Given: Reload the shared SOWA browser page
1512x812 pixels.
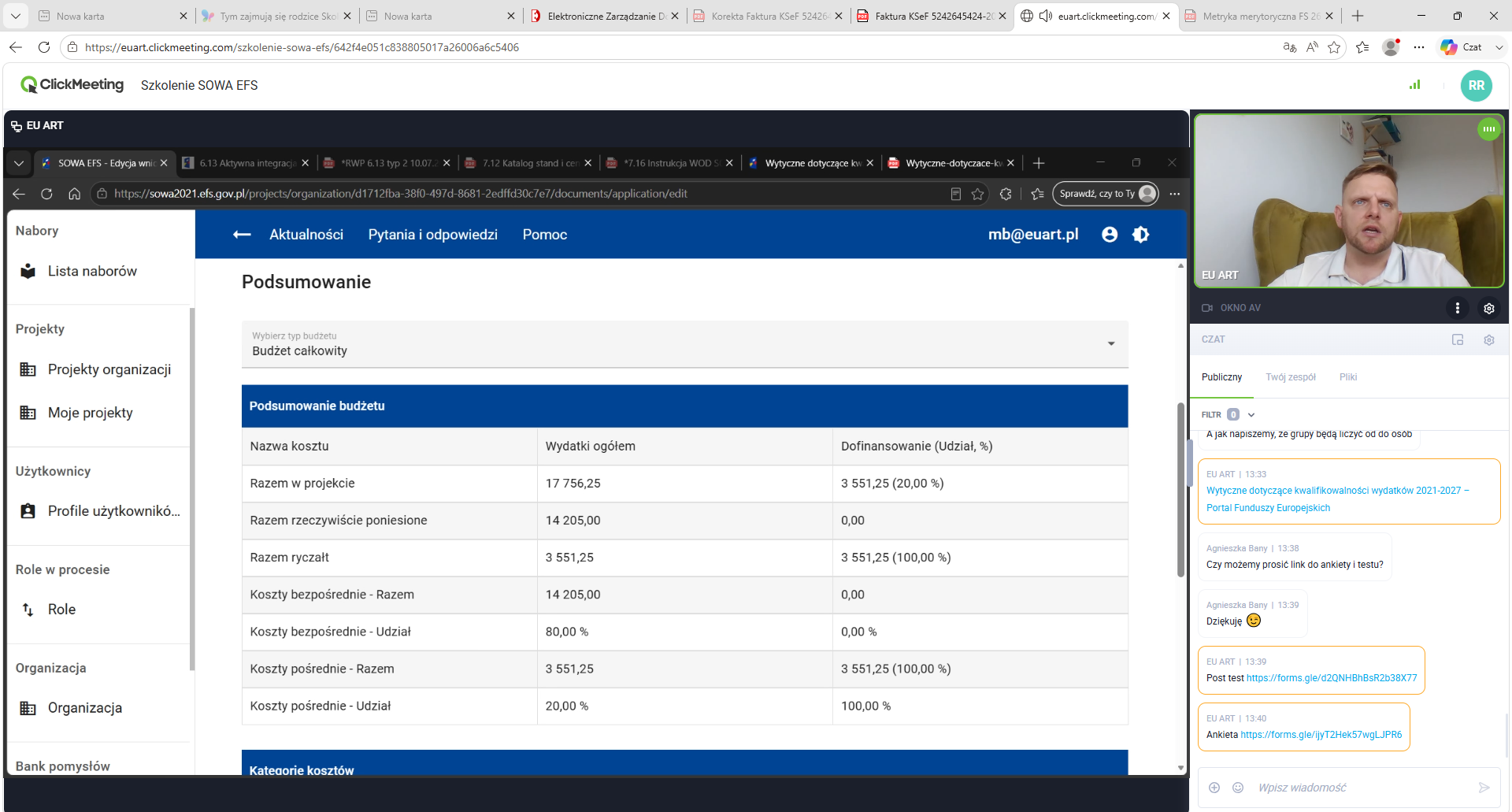Looking at the screenshot, I should (46, 194).
